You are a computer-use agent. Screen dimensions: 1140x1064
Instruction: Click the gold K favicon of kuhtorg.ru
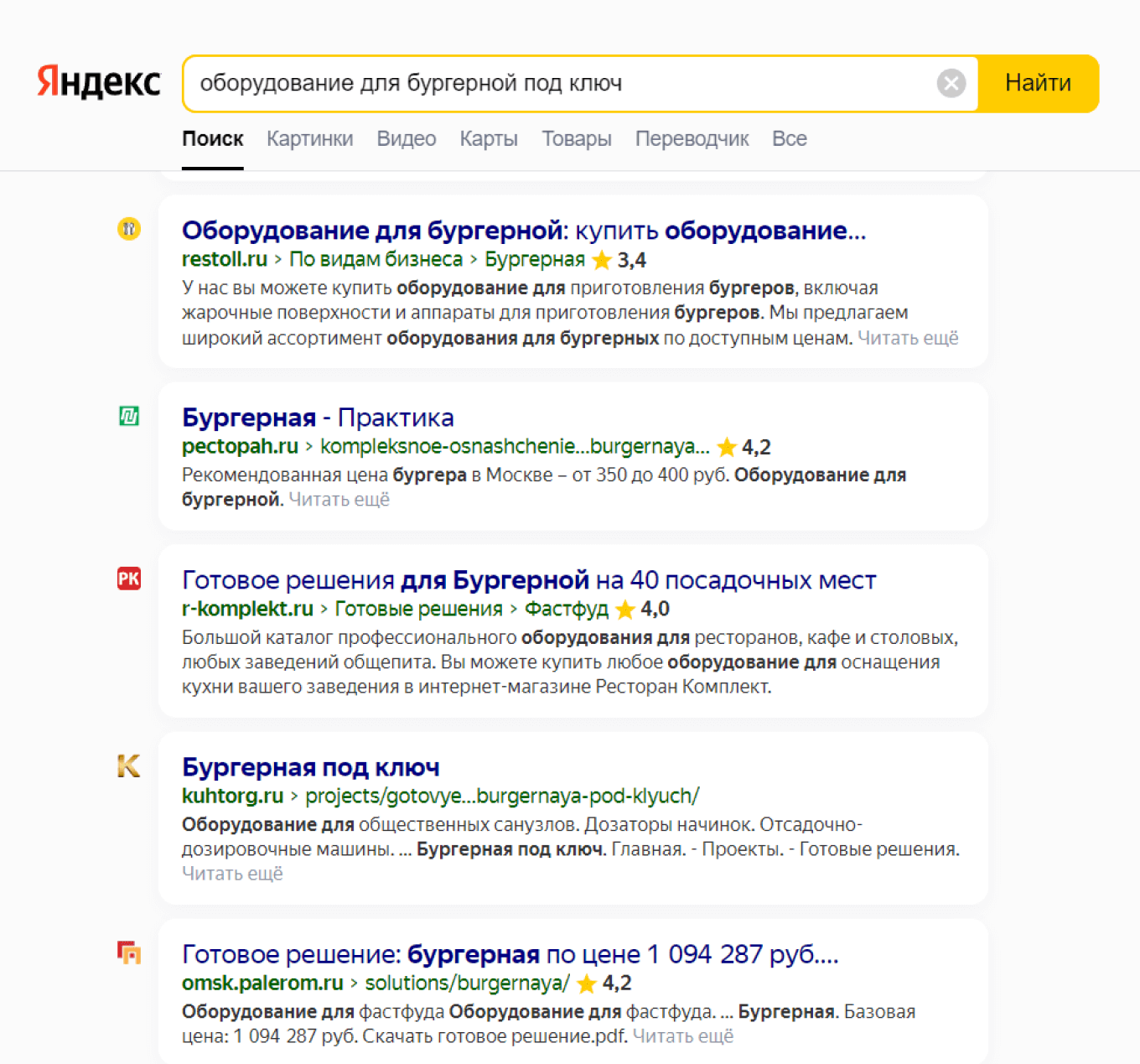click(128, 766)
